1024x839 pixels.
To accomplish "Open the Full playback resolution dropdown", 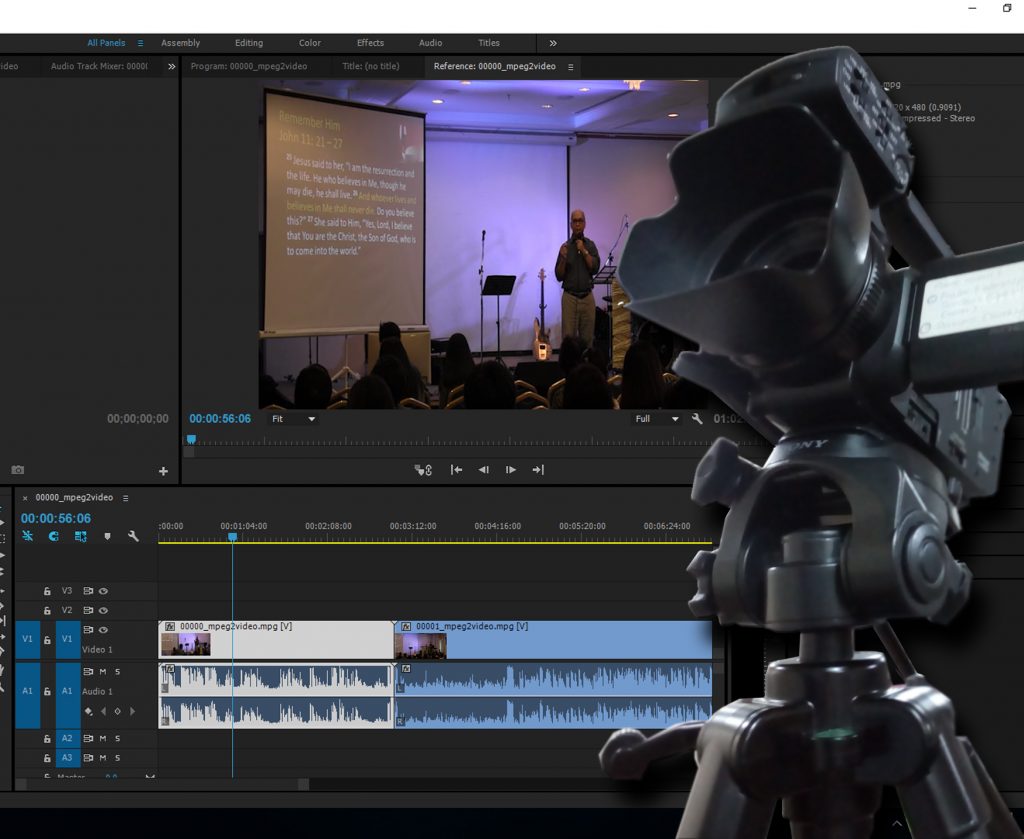I will (657, 419).
